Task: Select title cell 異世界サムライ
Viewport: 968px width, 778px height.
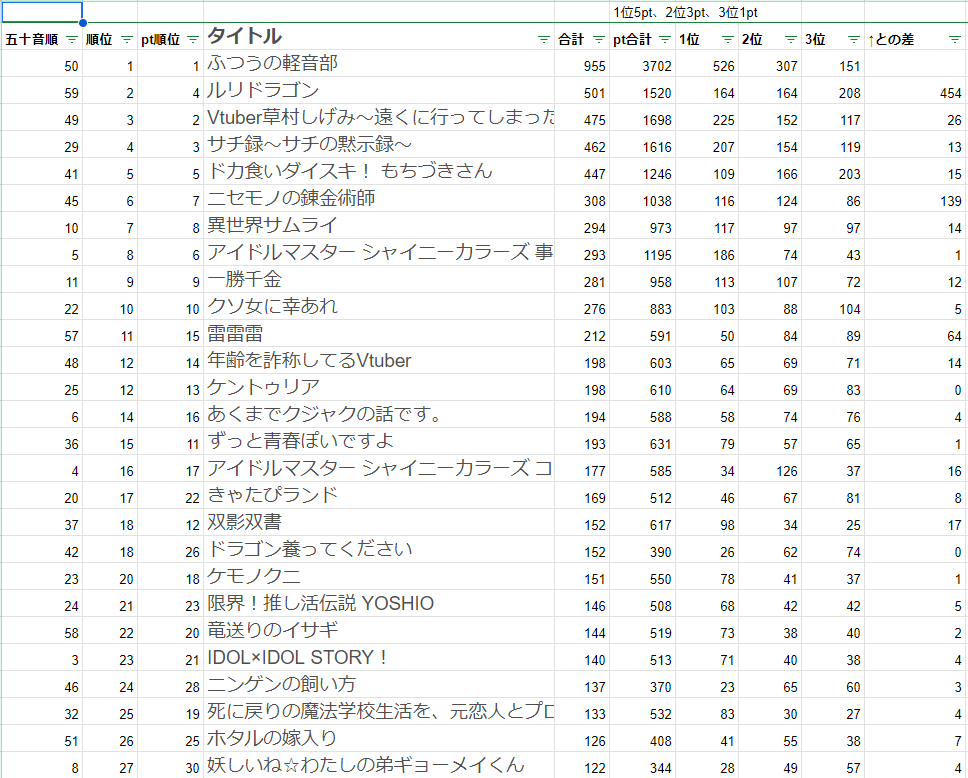Action: tap(378, 225)
